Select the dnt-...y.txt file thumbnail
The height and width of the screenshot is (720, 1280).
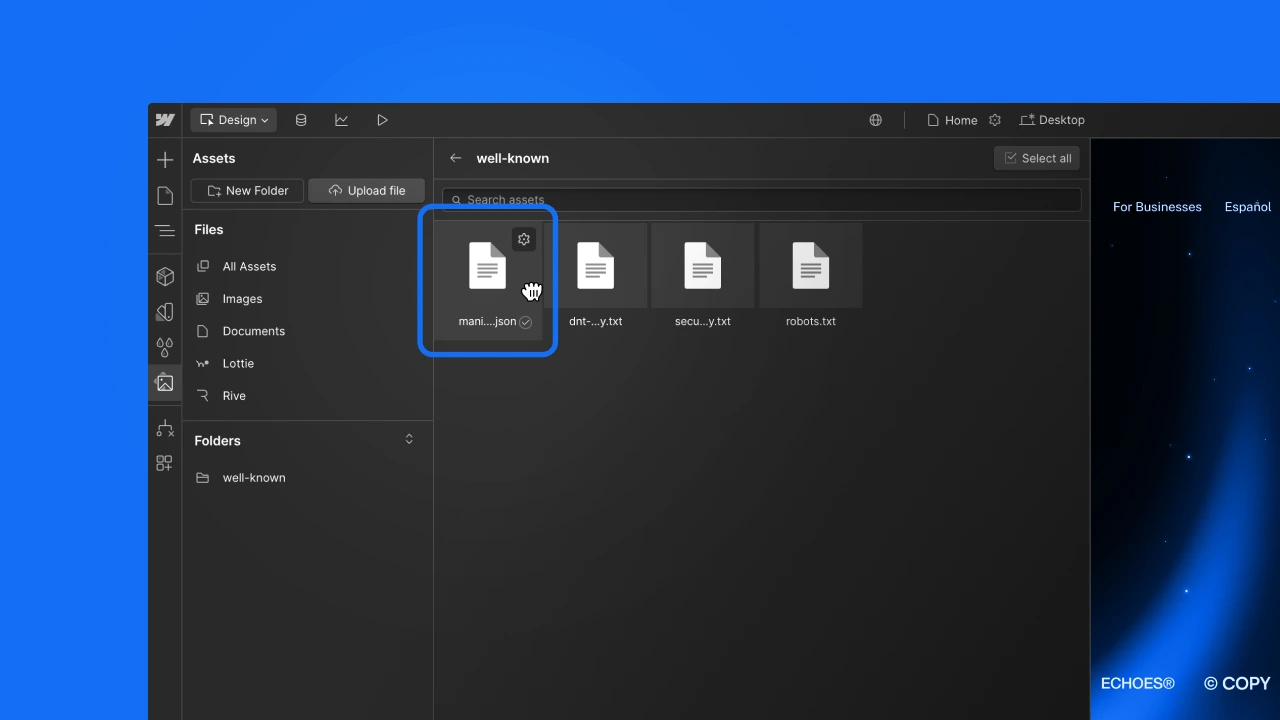[x=596, y=266]
